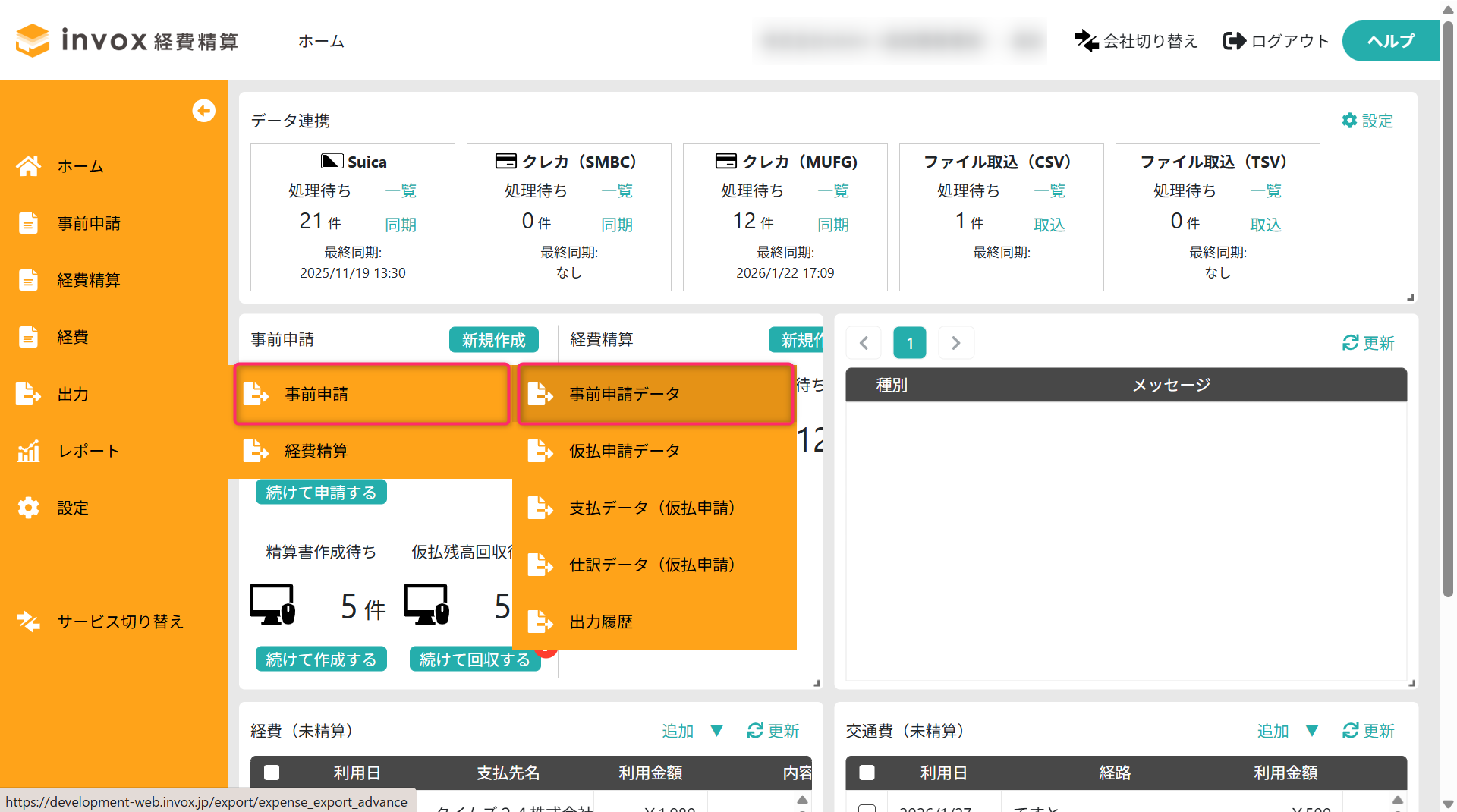1457x812 pixels.
Task: Collapse the sidebar with the arrow icon
Action: click(x=203, y=111)
